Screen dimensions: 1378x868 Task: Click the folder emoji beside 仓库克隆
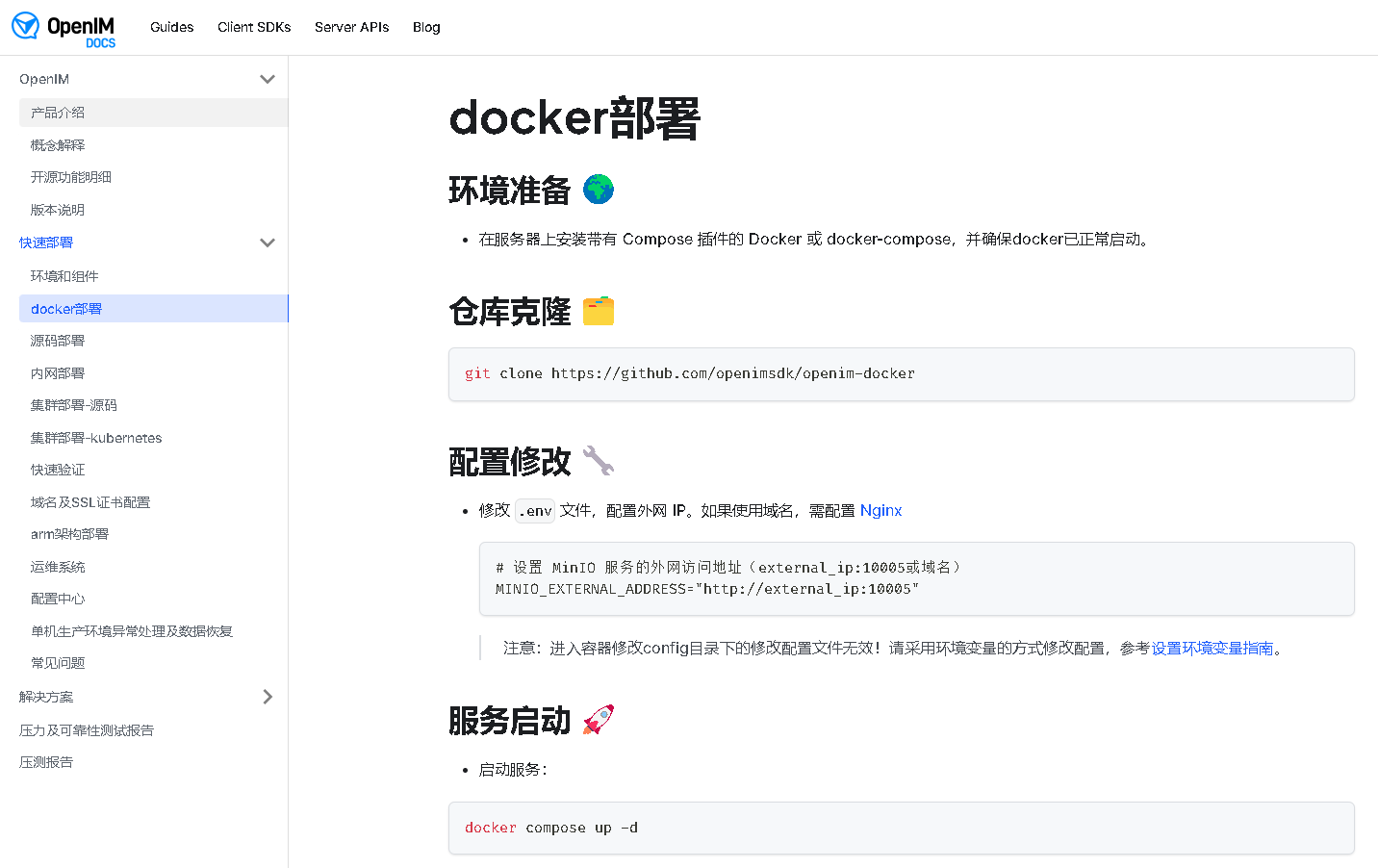(x=599, y=311)
